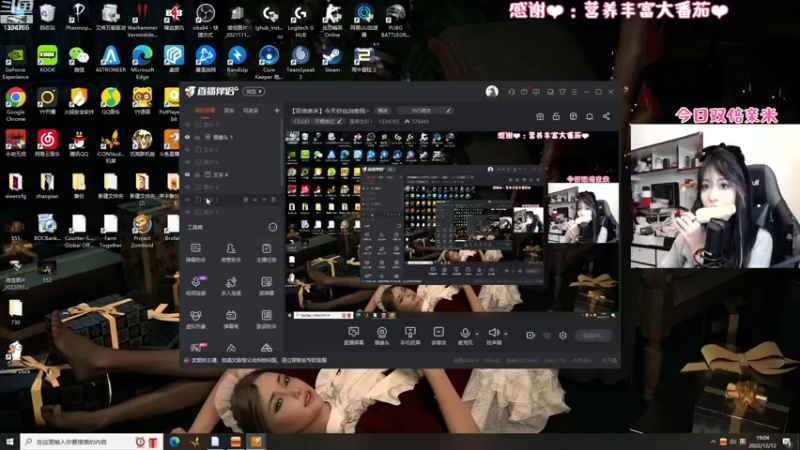The width and height of the screenshot is (800, 450).
Task: Open settings of hovered 文本 3 layer
Action: pos(245,199)
